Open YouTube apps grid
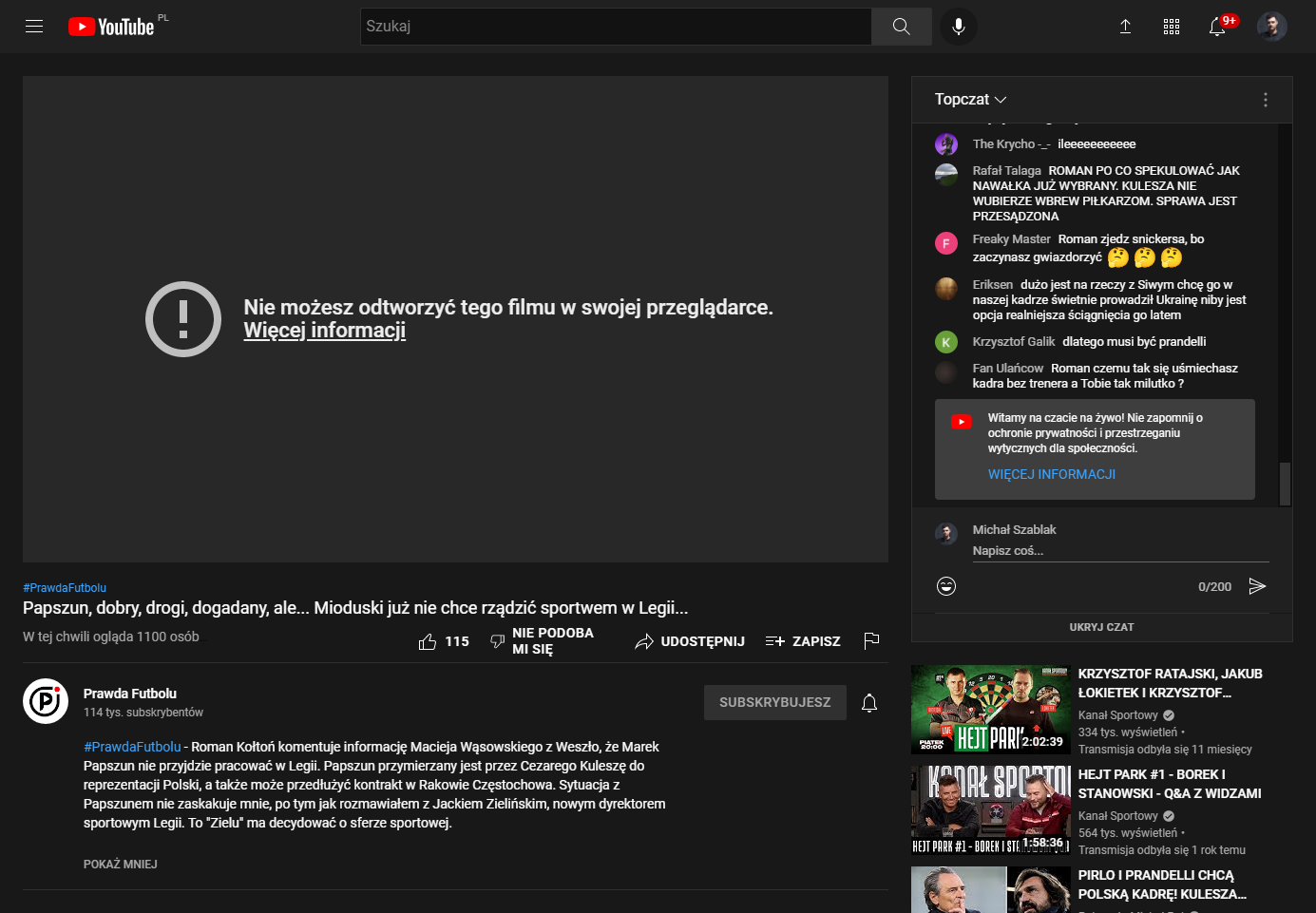Image resolution: width=1316 pixels, height=913 pixels. coord(1172,27)
